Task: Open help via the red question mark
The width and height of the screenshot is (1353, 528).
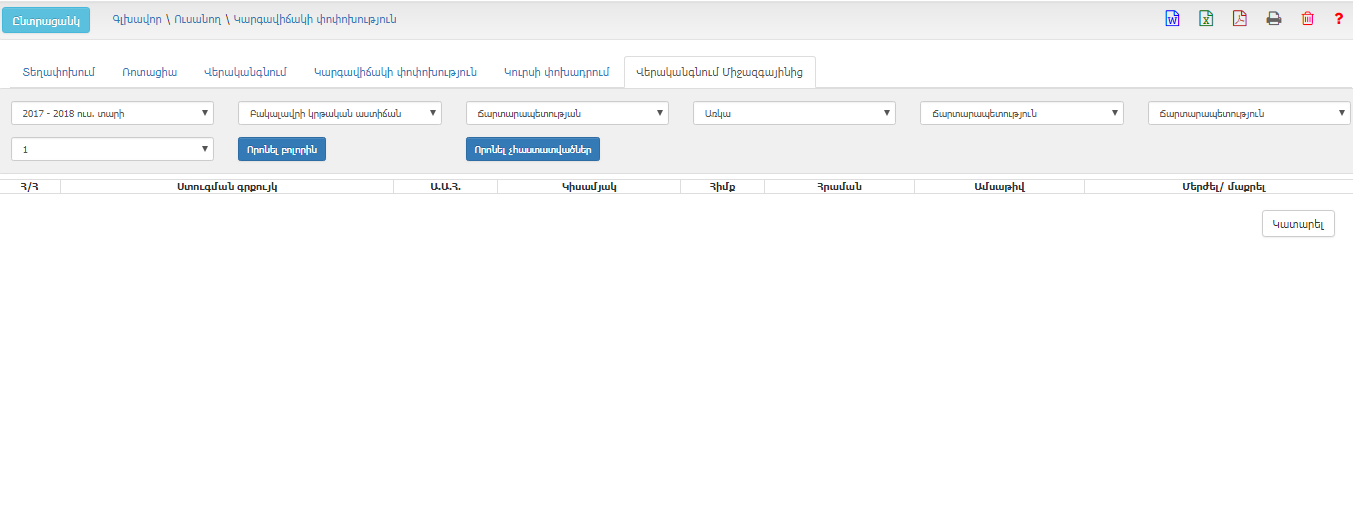Action: tap(1339, 19)
